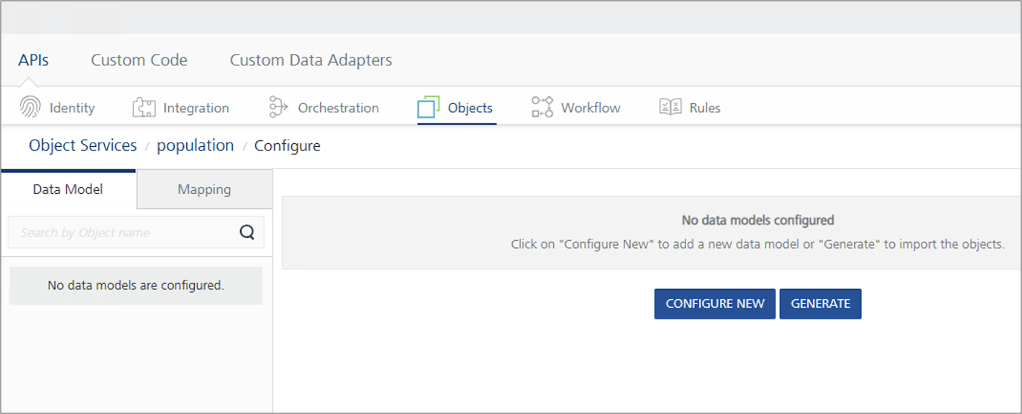
Task: Go to Custom Data Adapters tab
Action: [311, 60]
